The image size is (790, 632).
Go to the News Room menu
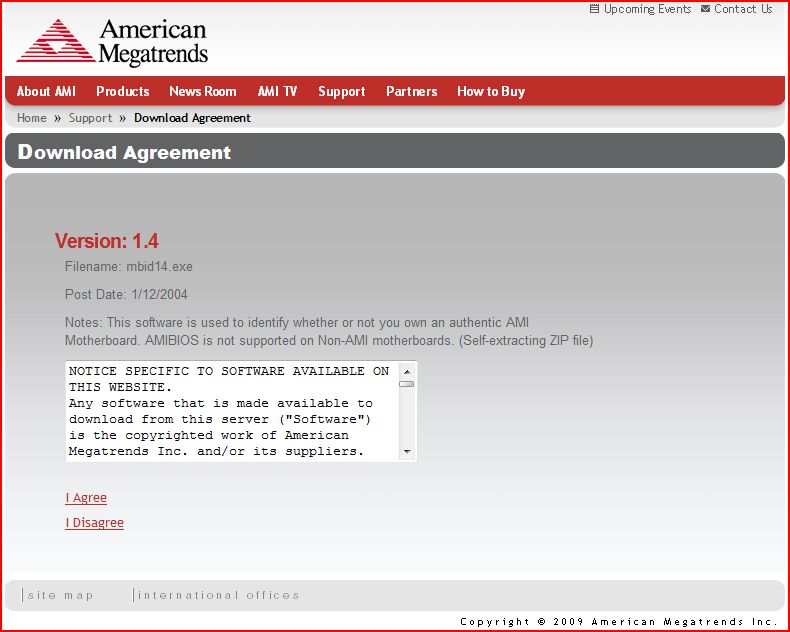click(203, 91)
